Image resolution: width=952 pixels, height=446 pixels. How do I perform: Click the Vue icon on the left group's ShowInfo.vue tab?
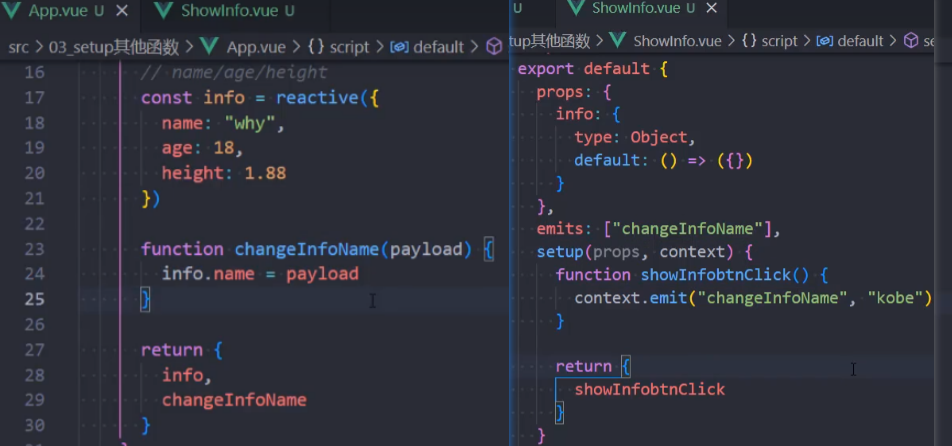click(x=163, y=11)
